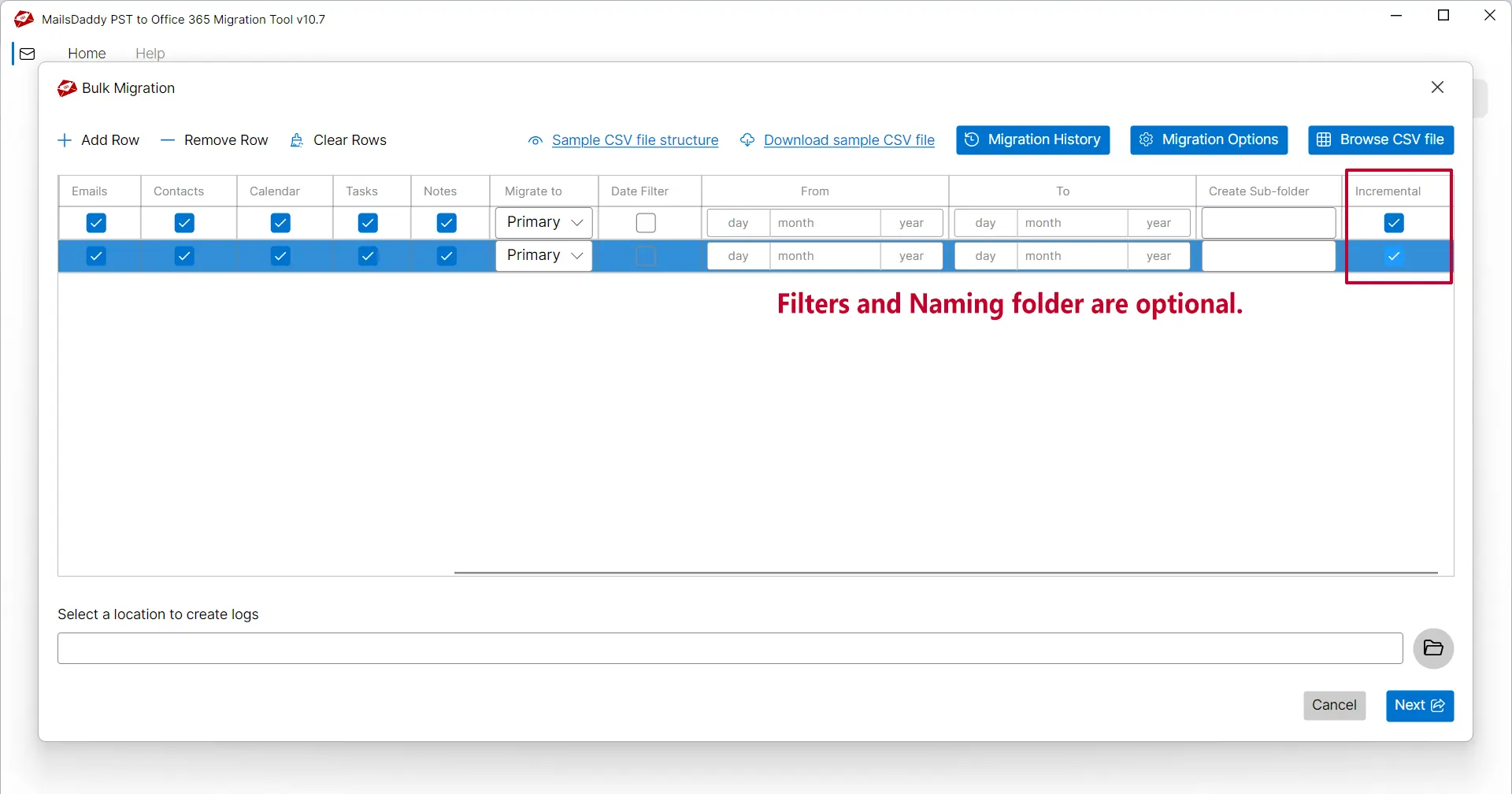This screenshot has width=1512, height=794.
Task: Click the cloud download icon
Action: [x=747, y=140]
